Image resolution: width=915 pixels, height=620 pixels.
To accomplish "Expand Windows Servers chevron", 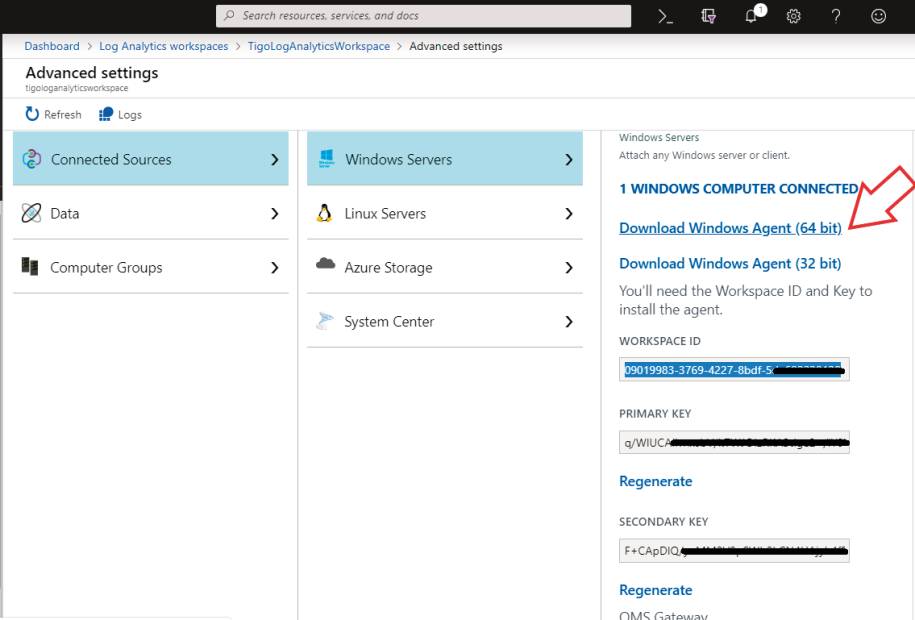I will pos(569,159).
